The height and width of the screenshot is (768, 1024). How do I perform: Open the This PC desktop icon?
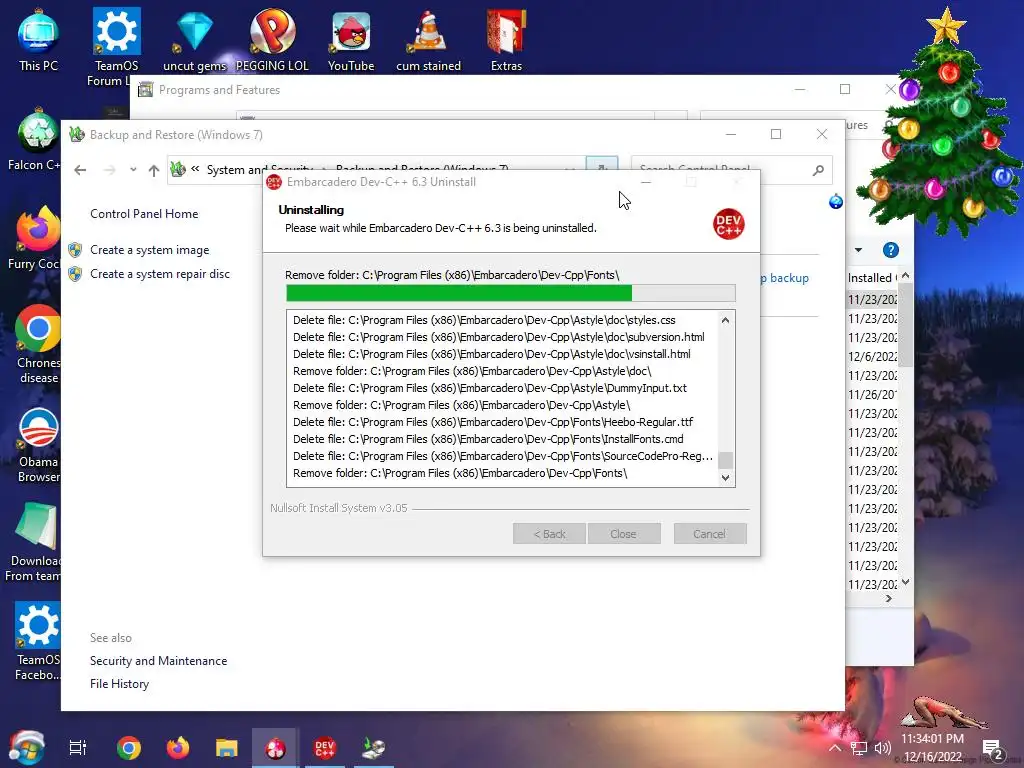tap(38, 41)
